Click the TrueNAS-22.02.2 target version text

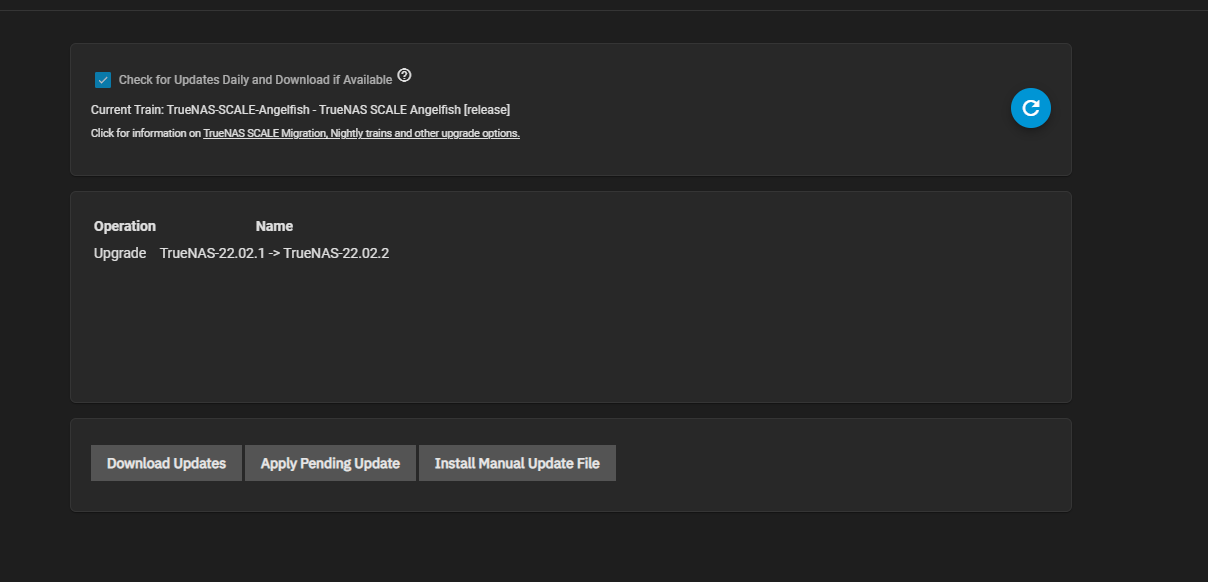point(336,253)
